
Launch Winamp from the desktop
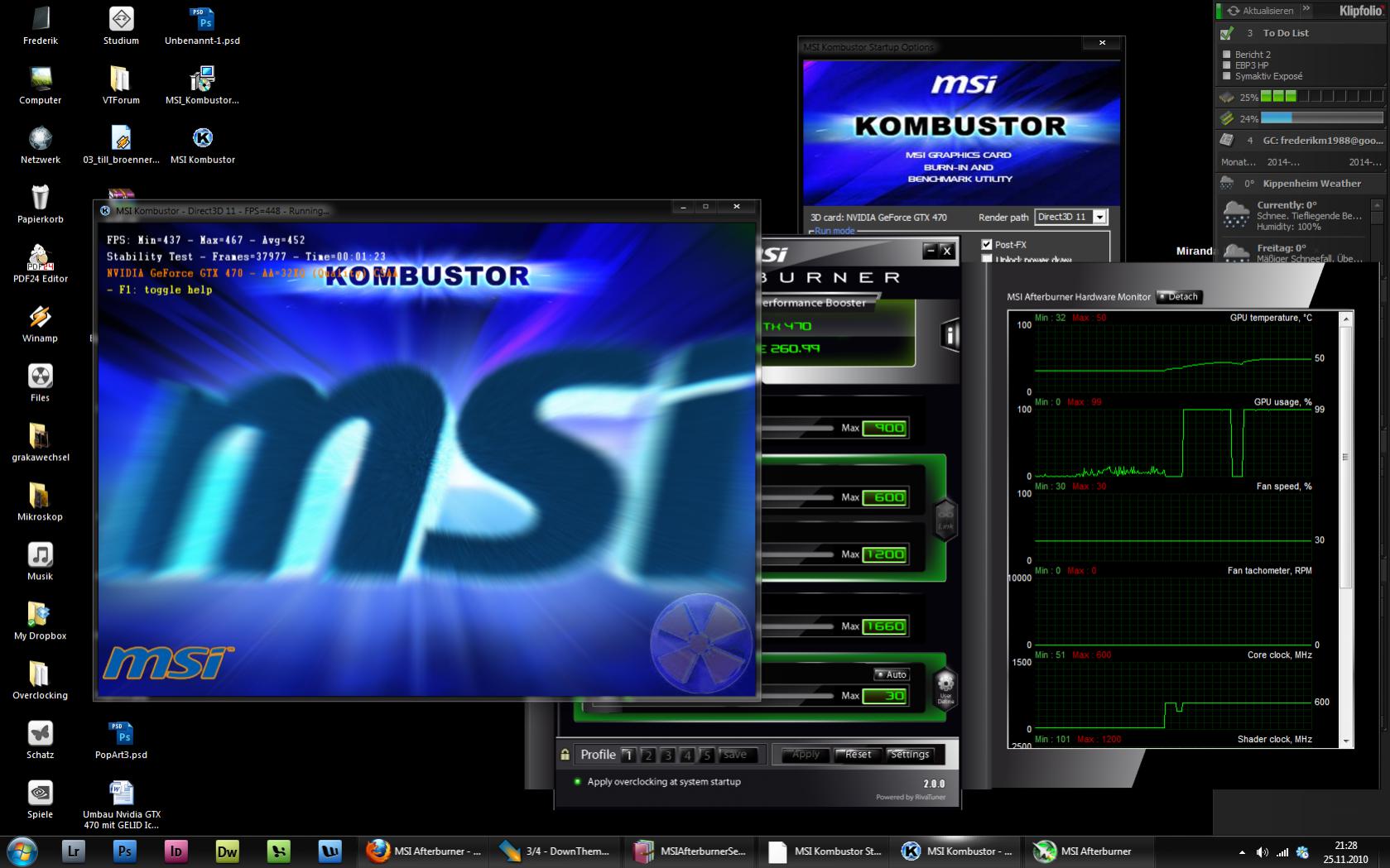coord(40,324)
